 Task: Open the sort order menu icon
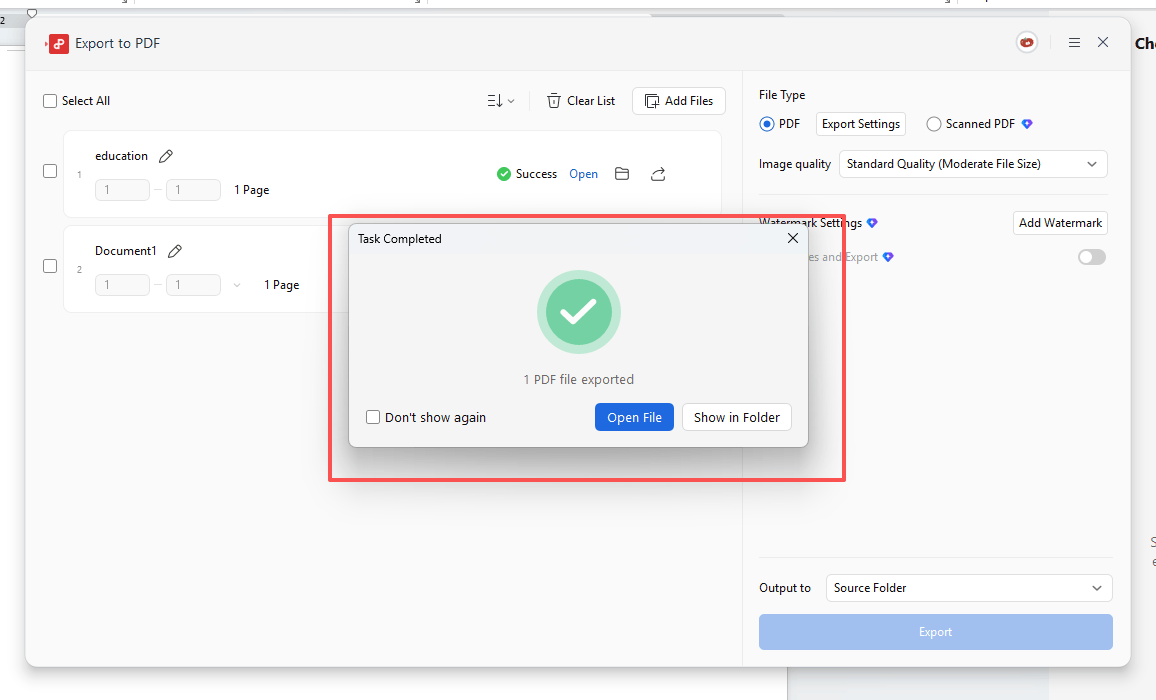pyautogui.click(x=500, y=101)
